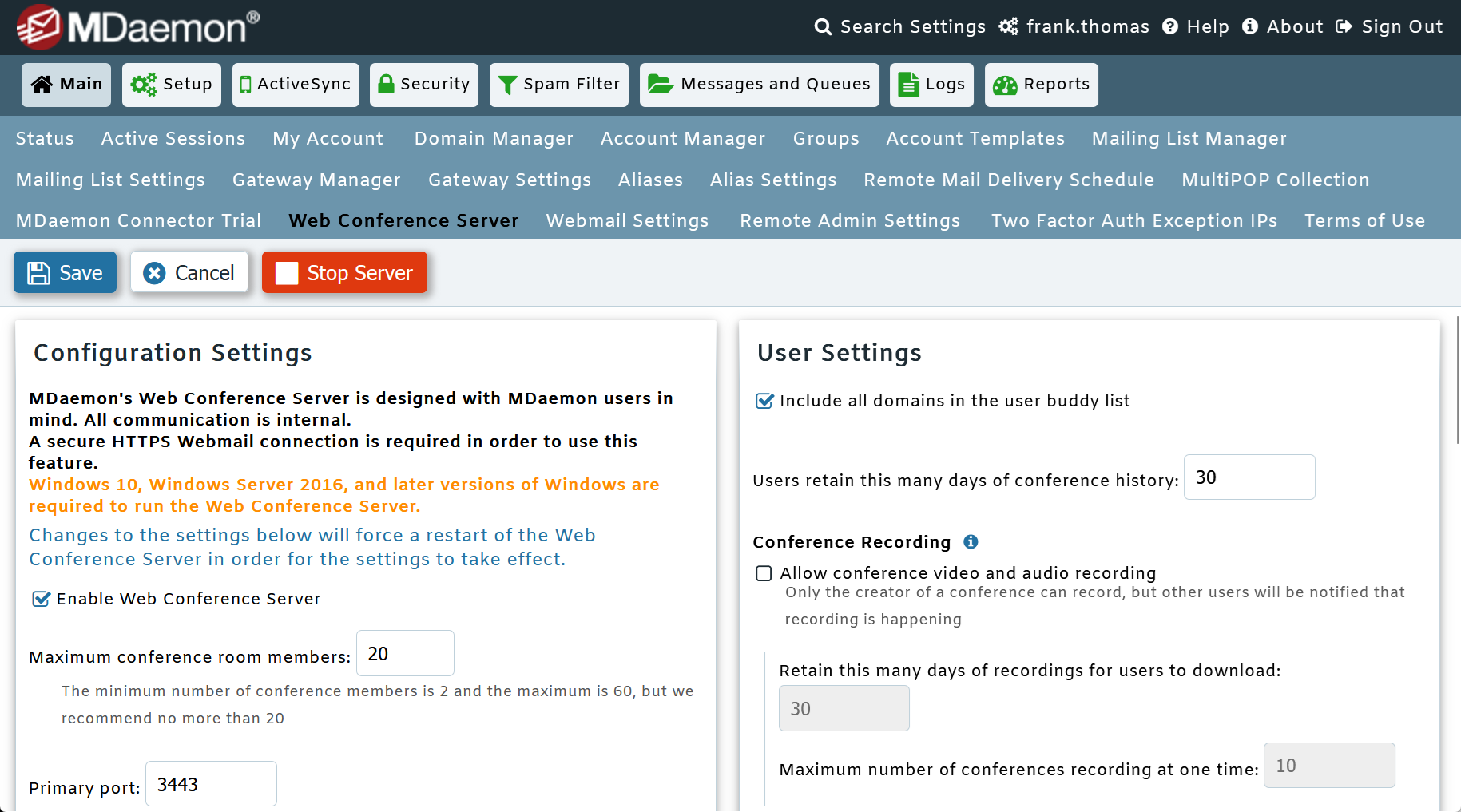Open MultiPOP Collection
The width and height of the screenshot is (1461, 812).
[1276, 180]
